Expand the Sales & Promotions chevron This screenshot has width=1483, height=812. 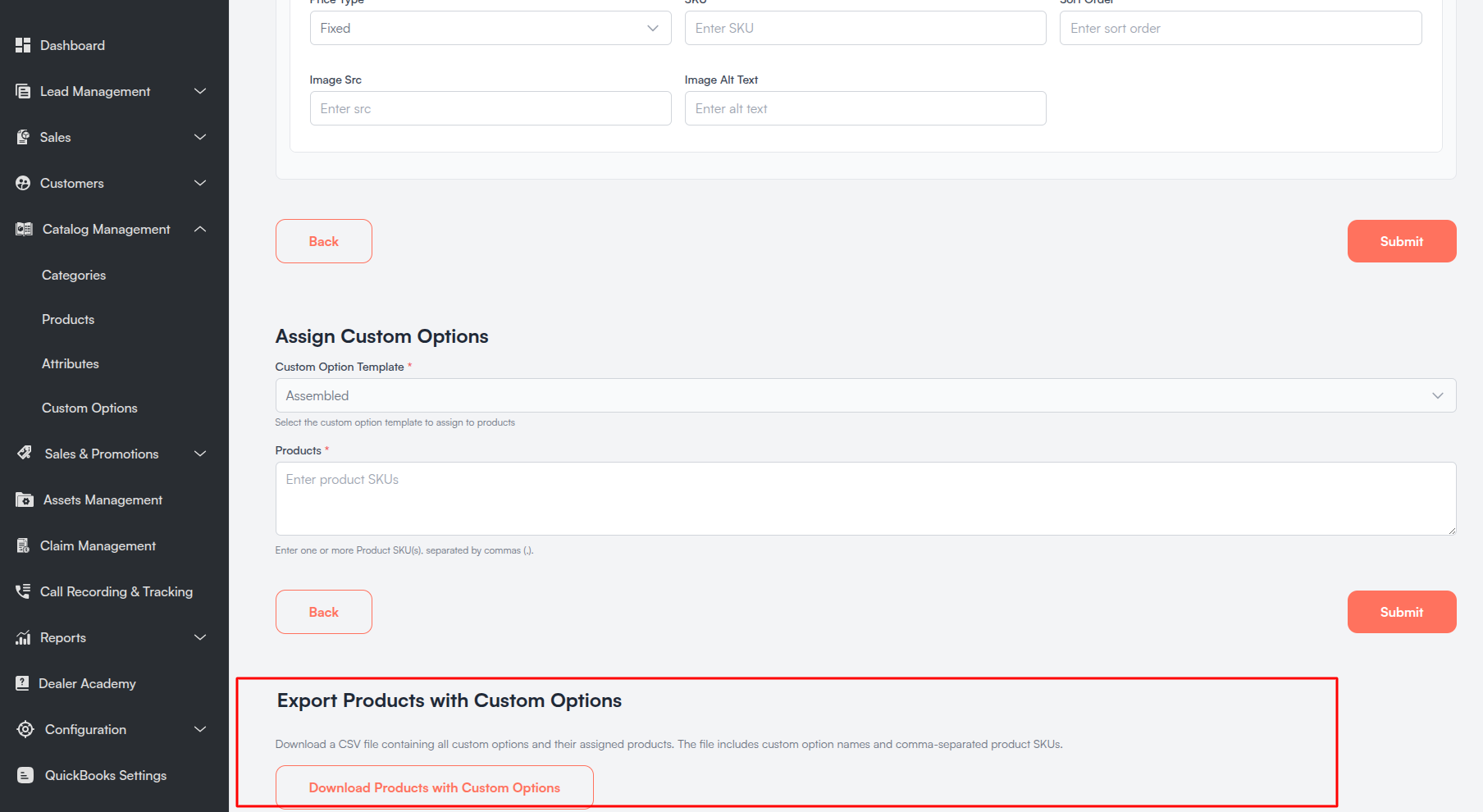tap(200, 454)
